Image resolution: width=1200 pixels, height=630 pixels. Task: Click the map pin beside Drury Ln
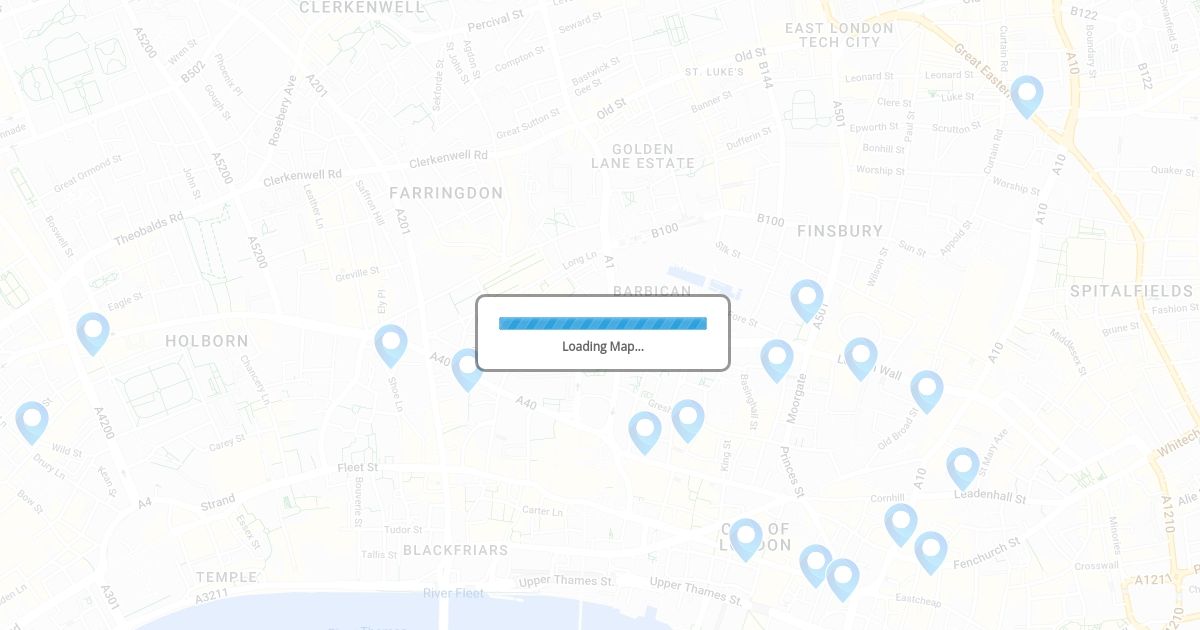(x=32, y=422)
